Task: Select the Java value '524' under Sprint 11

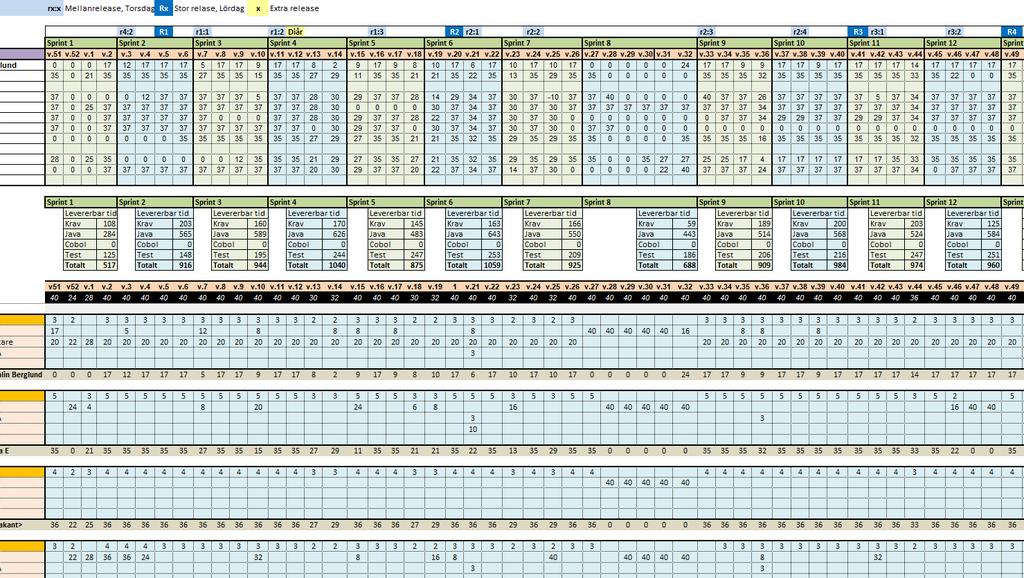Action: (x=915, y=234)
